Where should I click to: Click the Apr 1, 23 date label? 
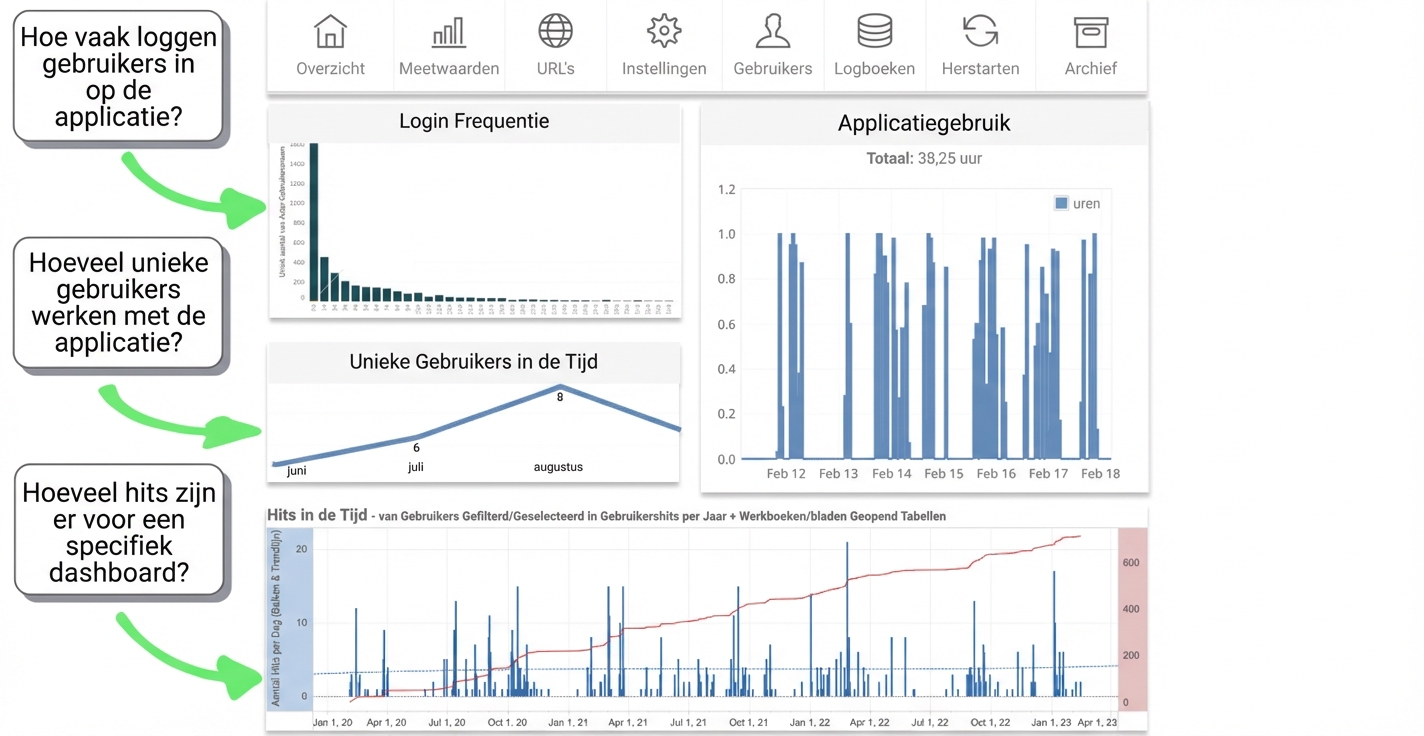click(1097, 722)
